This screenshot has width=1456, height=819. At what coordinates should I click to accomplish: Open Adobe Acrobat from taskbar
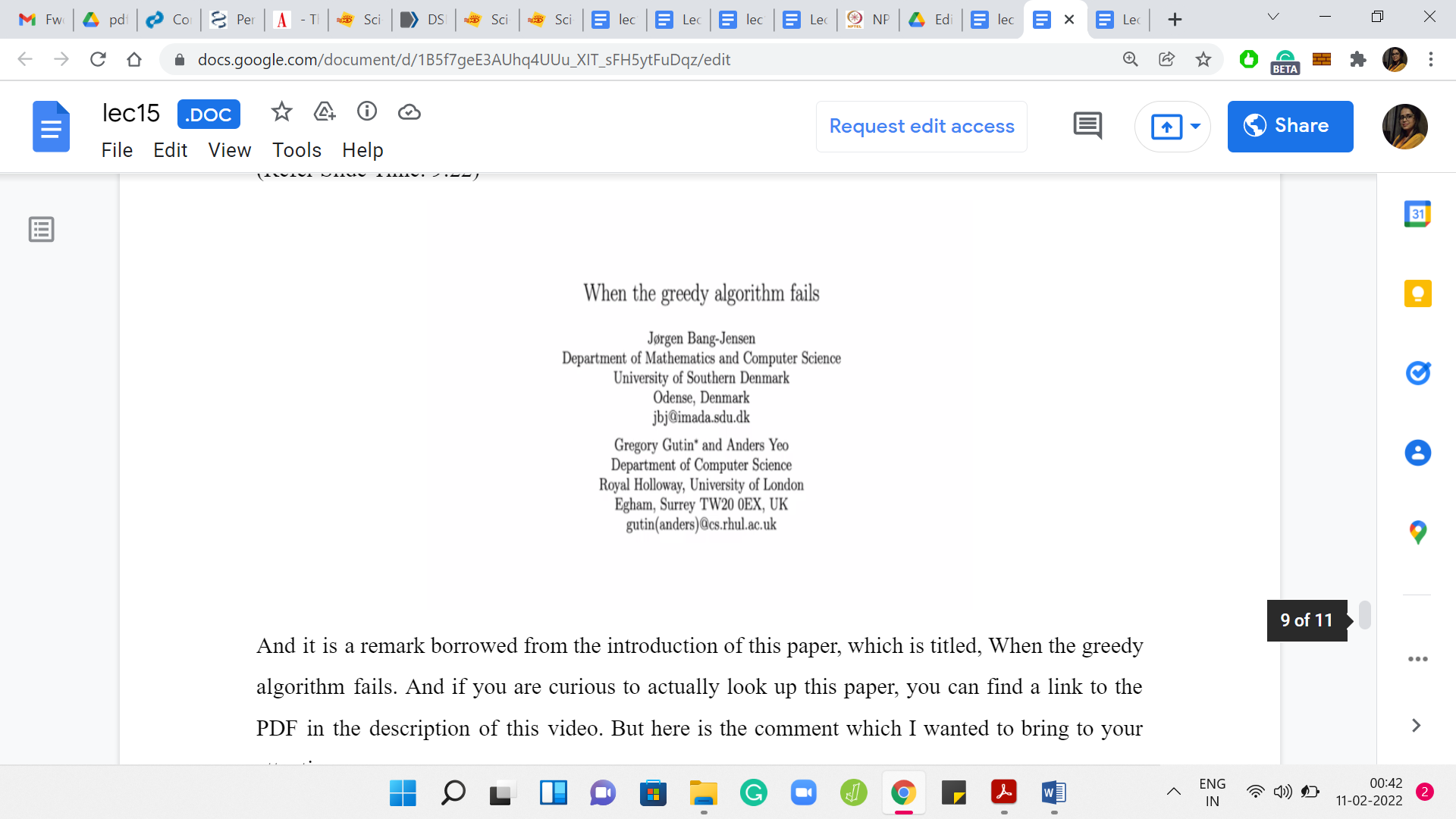(x=1003, y=793)
